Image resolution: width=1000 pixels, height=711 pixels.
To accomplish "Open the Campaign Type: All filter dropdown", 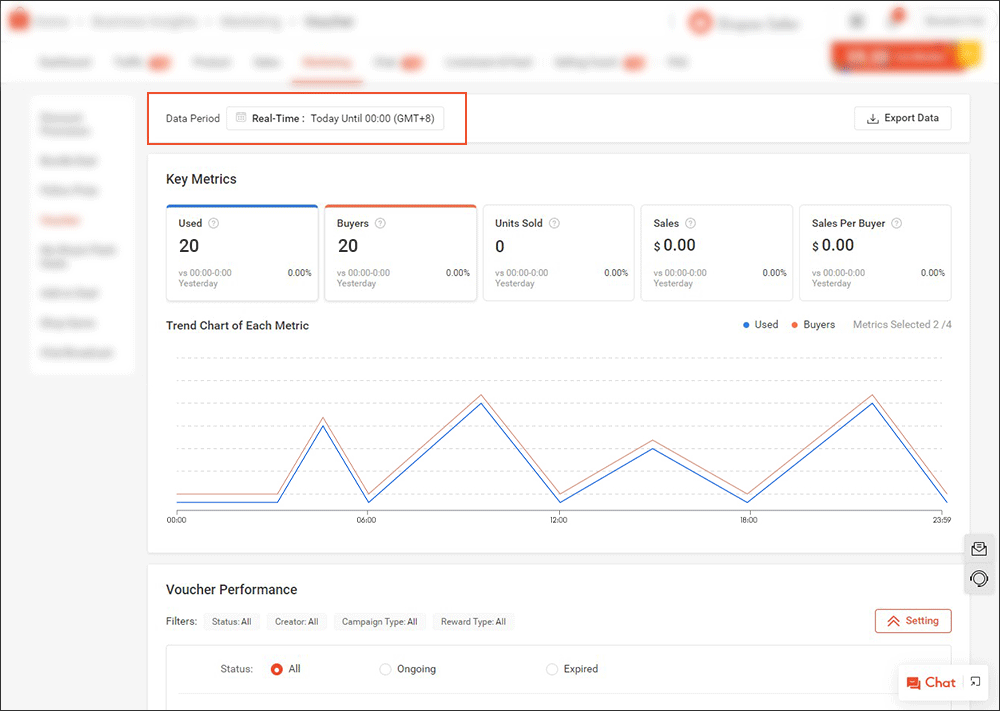I will point(380,621).
